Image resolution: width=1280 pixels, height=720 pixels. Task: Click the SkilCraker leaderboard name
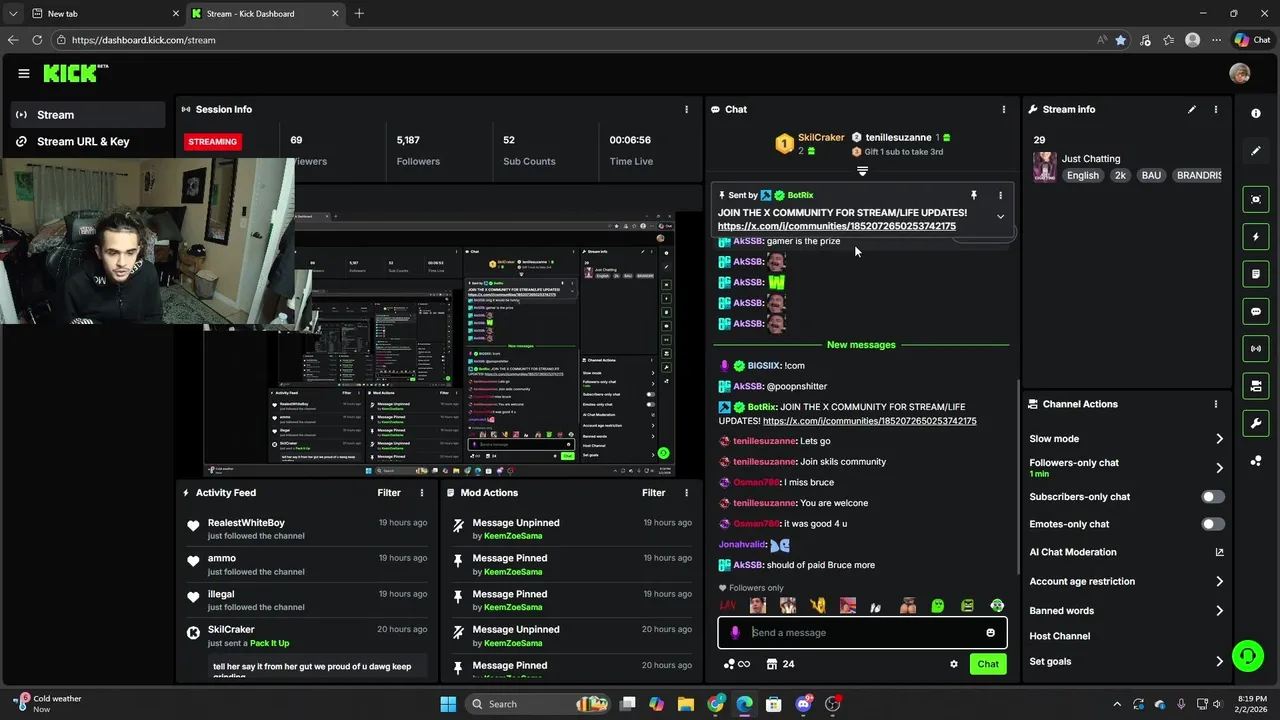coord(821,138)
